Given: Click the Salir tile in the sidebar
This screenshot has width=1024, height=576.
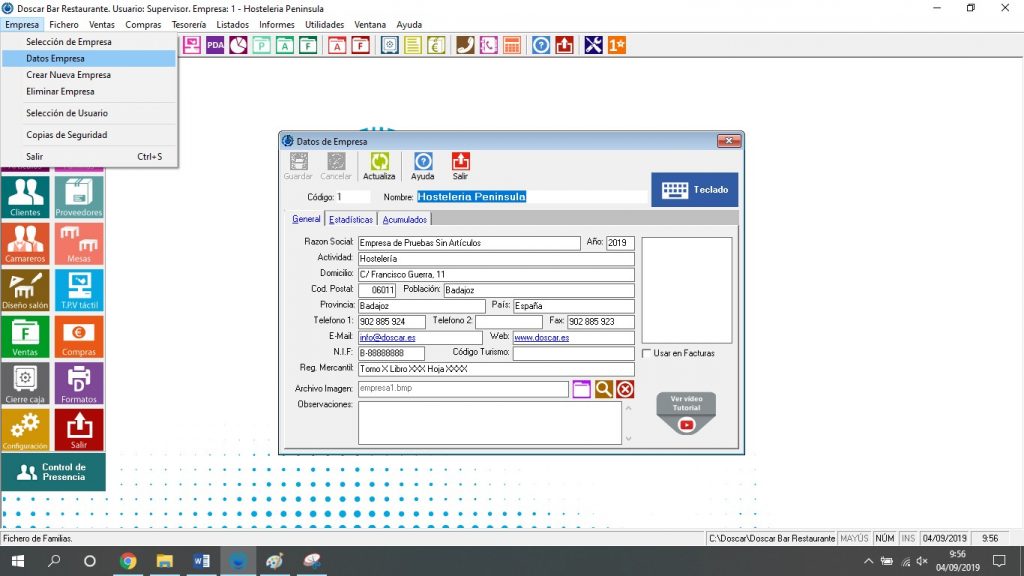Looking at the screenshot, I should click(x=79, y=430).
